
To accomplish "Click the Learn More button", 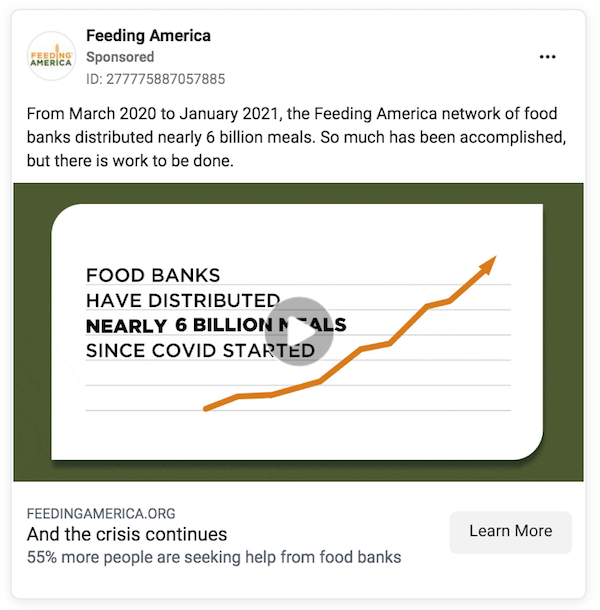I will tap(511, 532).
